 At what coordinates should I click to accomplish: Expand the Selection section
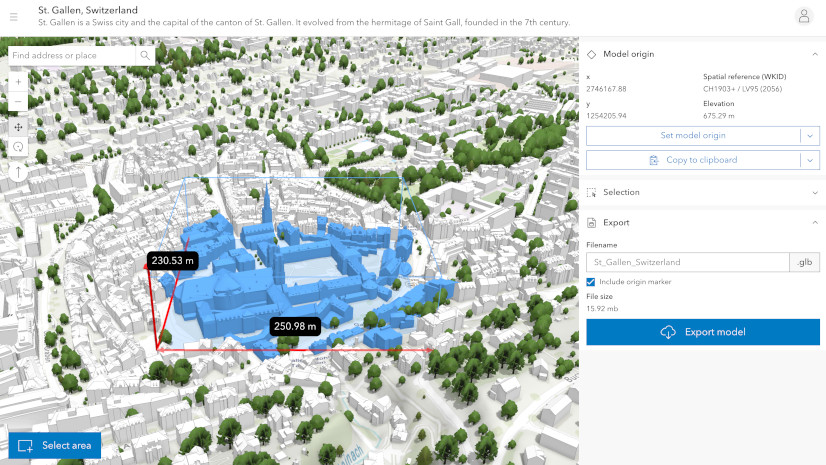click(x=815, y=192)
